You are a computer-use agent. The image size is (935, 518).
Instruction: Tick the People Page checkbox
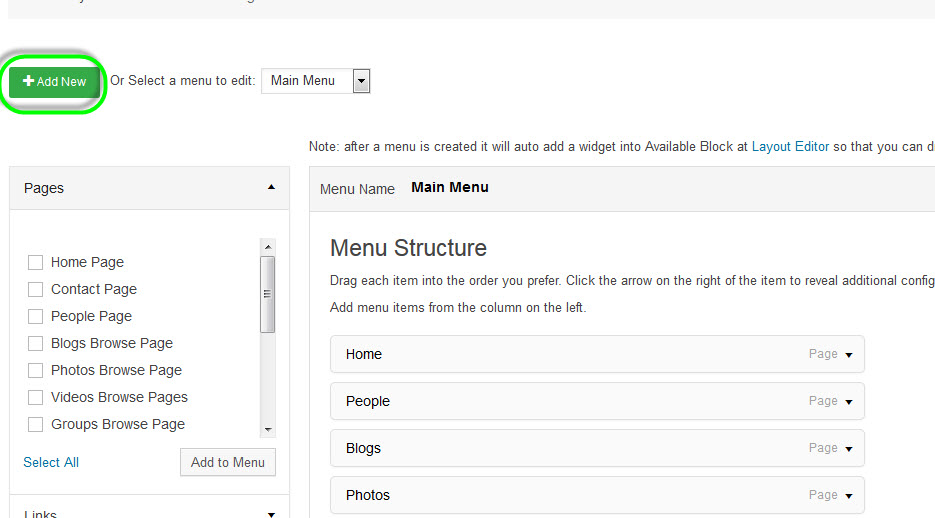[36, 316]
